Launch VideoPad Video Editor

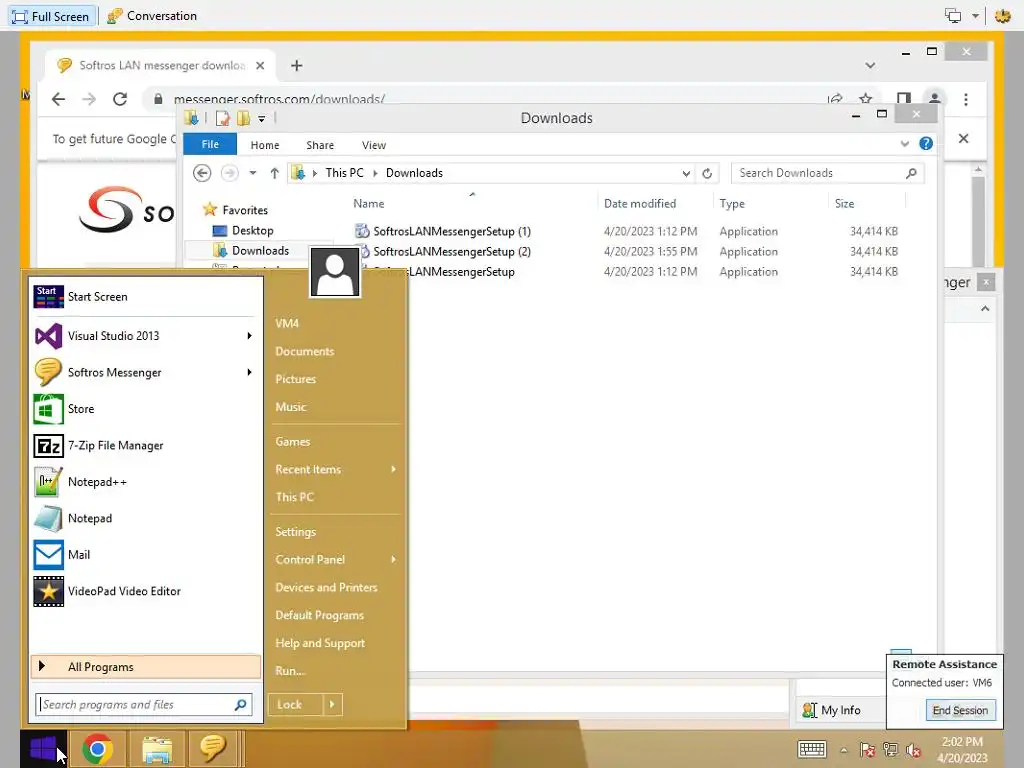pos(145,592)
